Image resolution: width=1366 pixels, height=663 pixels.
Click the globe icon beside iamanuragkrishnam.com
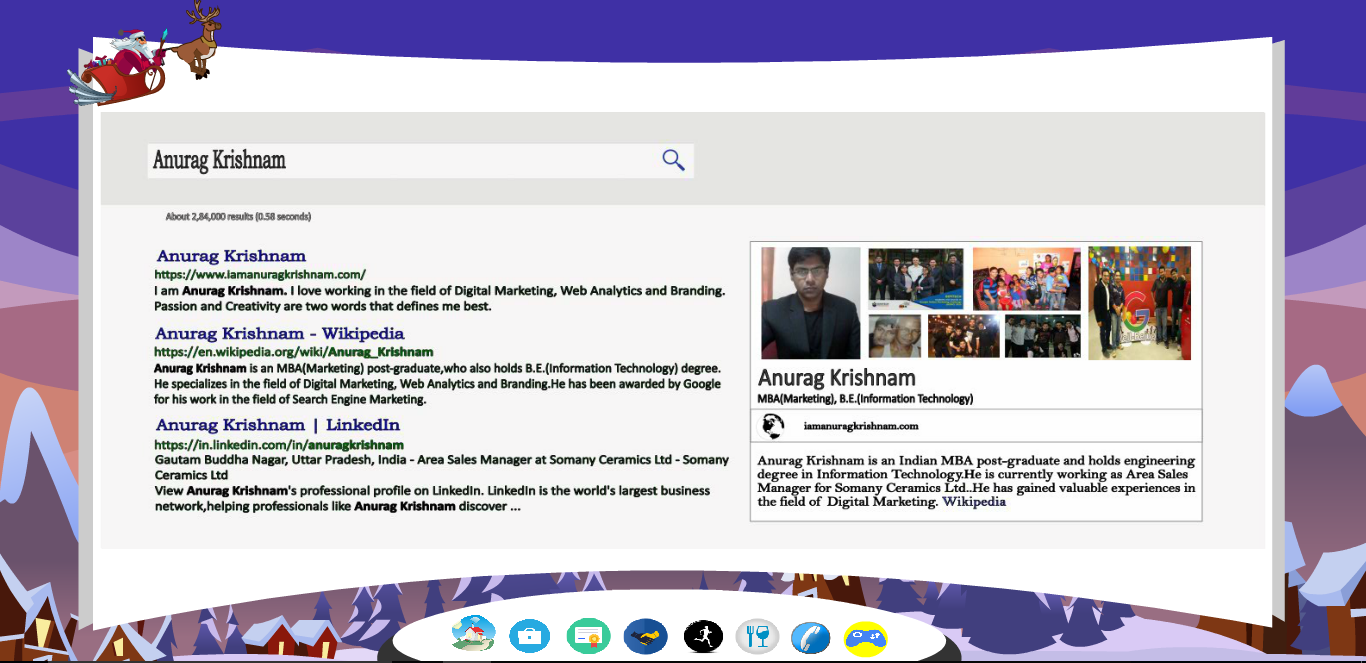tap(772, 426)
